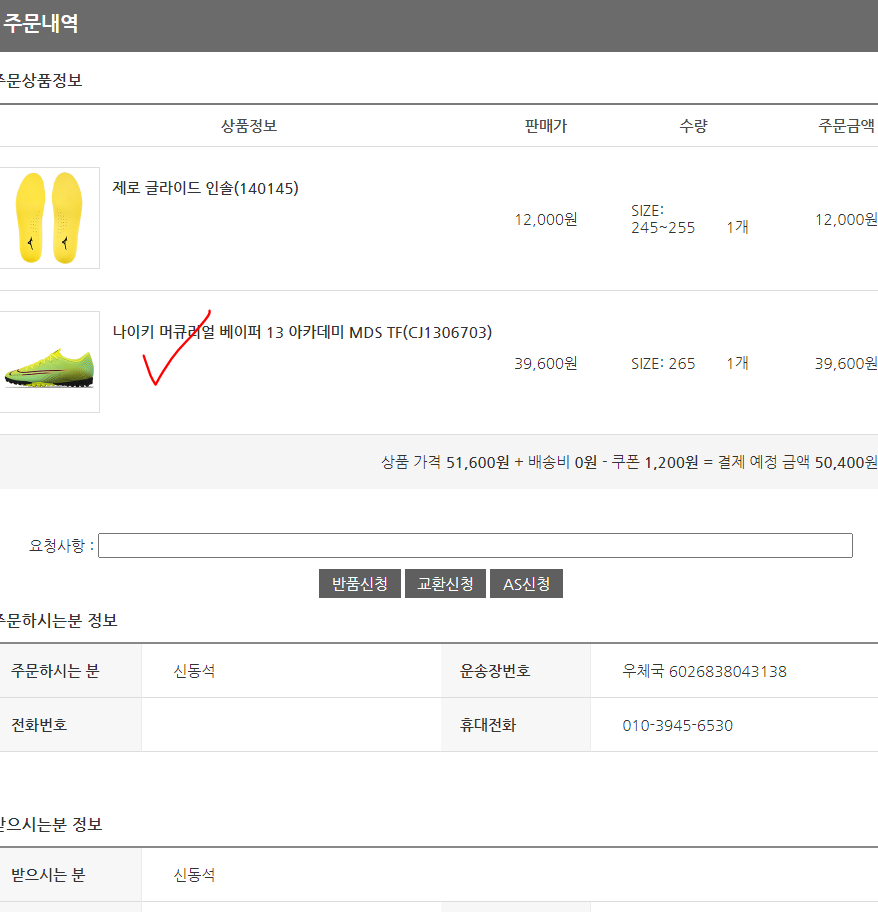Image resolution: width=878 pixels, height=912 pixels.
Task: Click the 반품신청 return request button
Action: tap(359, 583)
